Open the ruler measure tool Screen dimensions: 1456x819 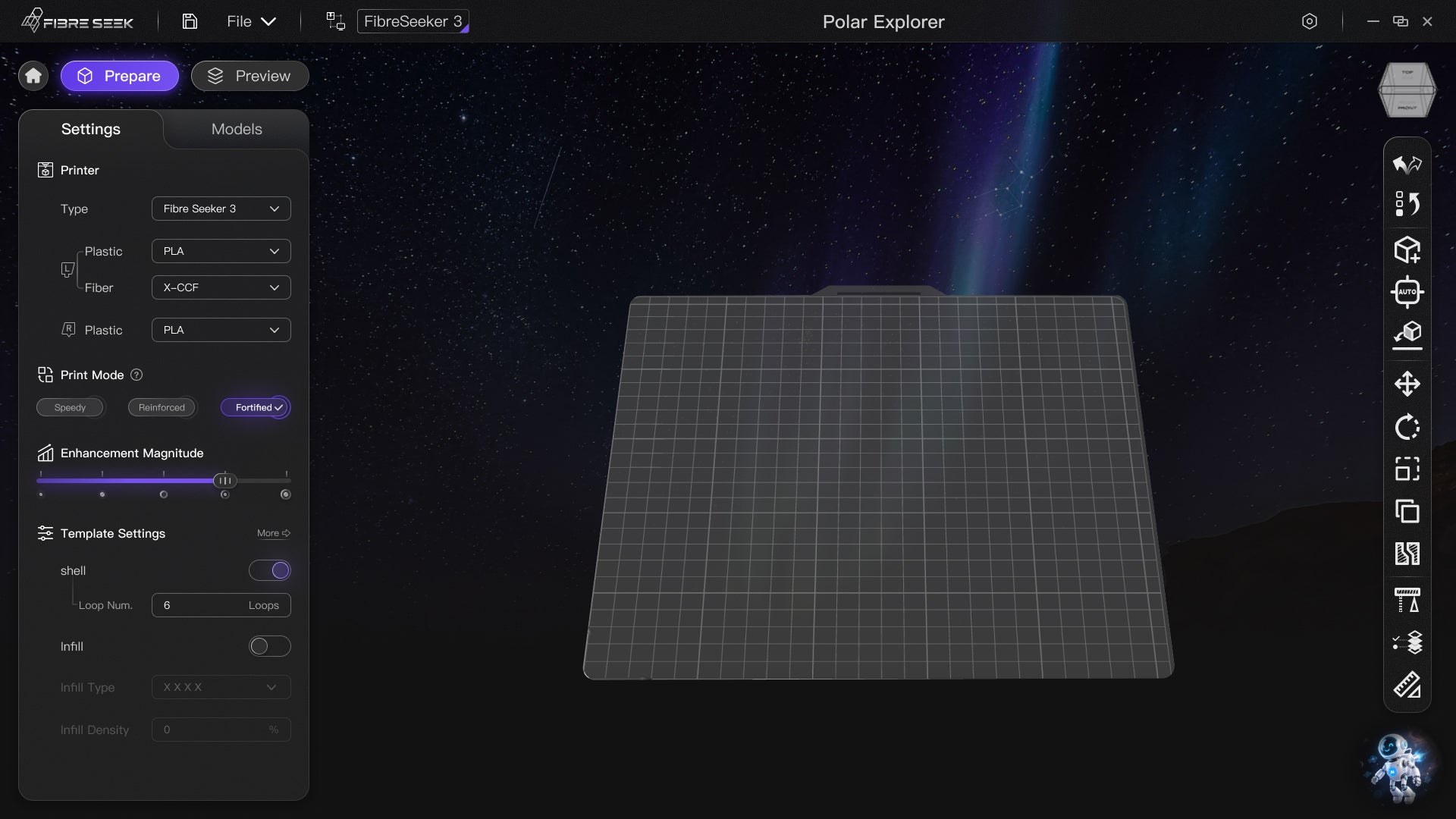(x=1407, y=686)
